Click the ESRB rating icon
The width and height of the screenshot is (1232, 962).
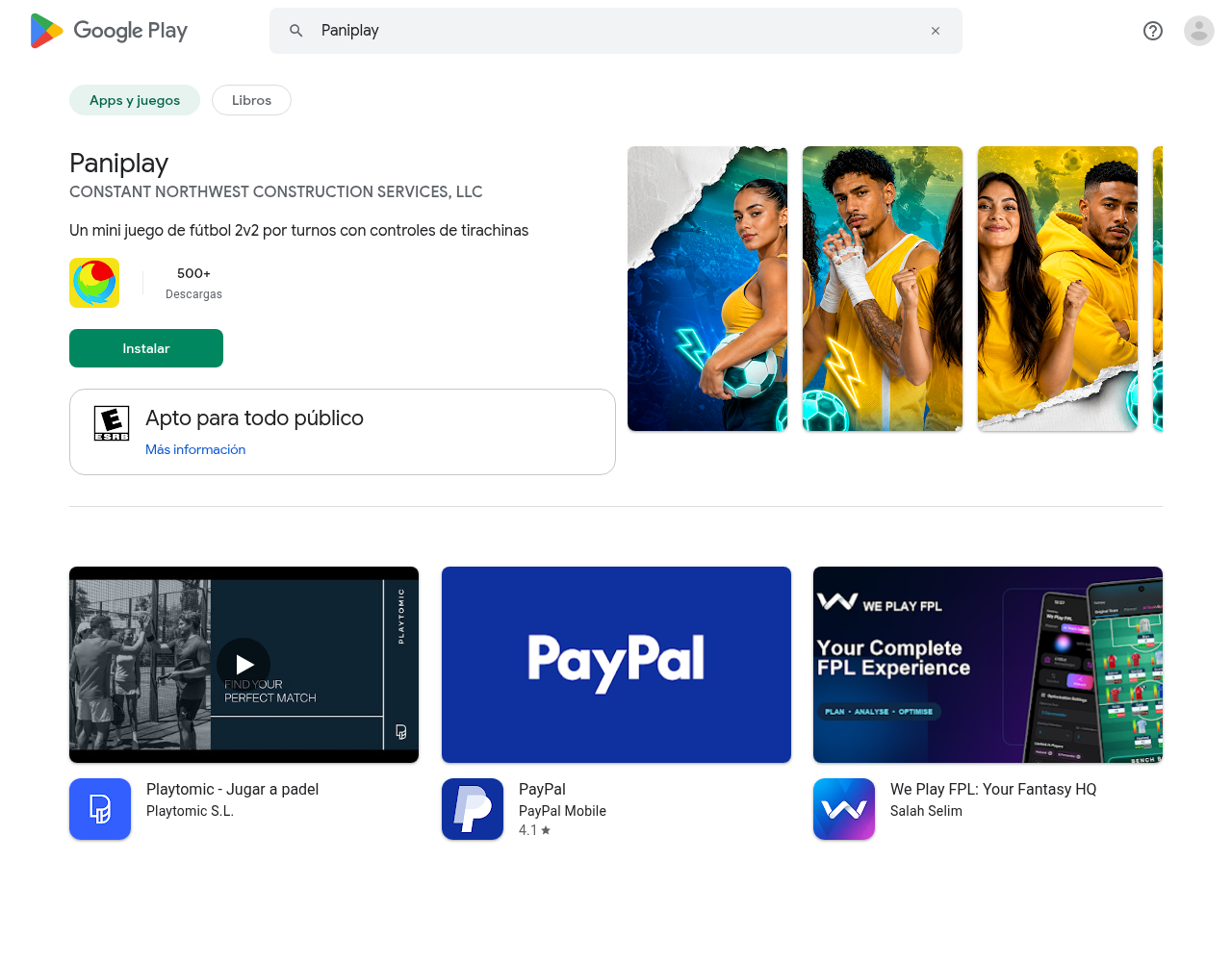pyautogui.click(x=112, y=423)
